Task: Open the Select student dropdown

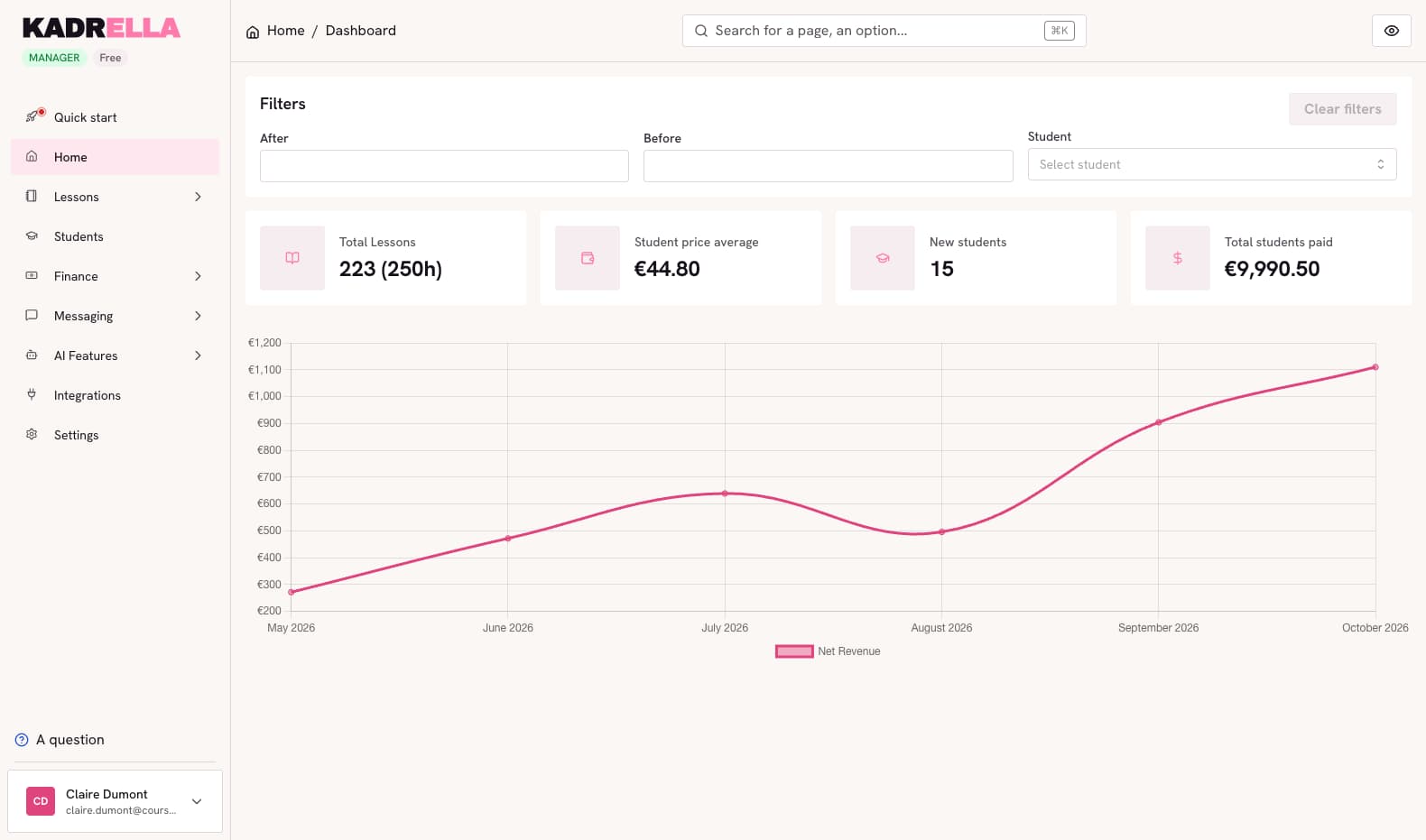Action: click(1212, 164)
